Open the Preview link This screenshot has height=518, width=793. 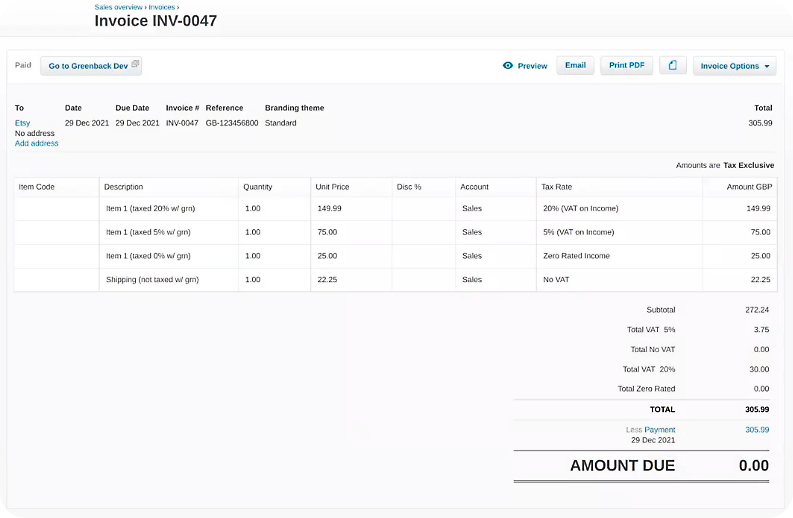[532, 66]
